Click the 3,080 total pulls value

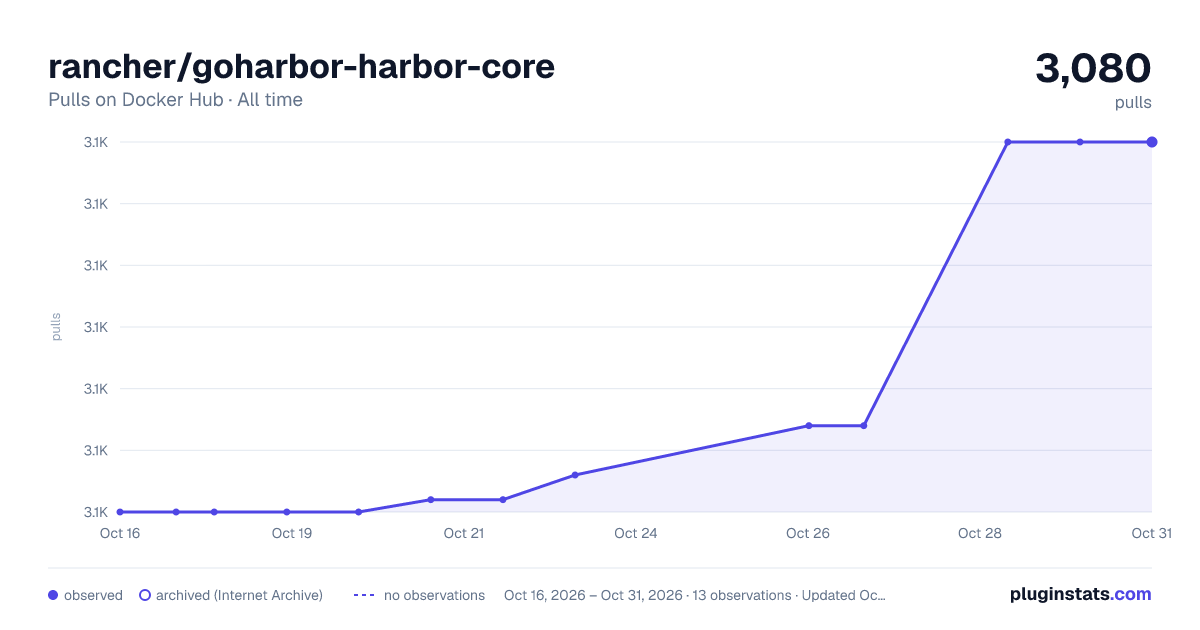1093,68
